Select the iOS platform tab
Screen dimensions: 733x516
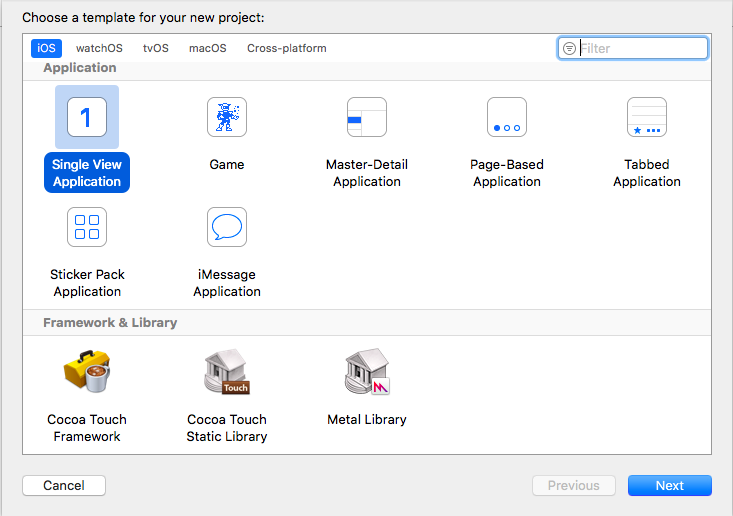click(x=46, y=48)
